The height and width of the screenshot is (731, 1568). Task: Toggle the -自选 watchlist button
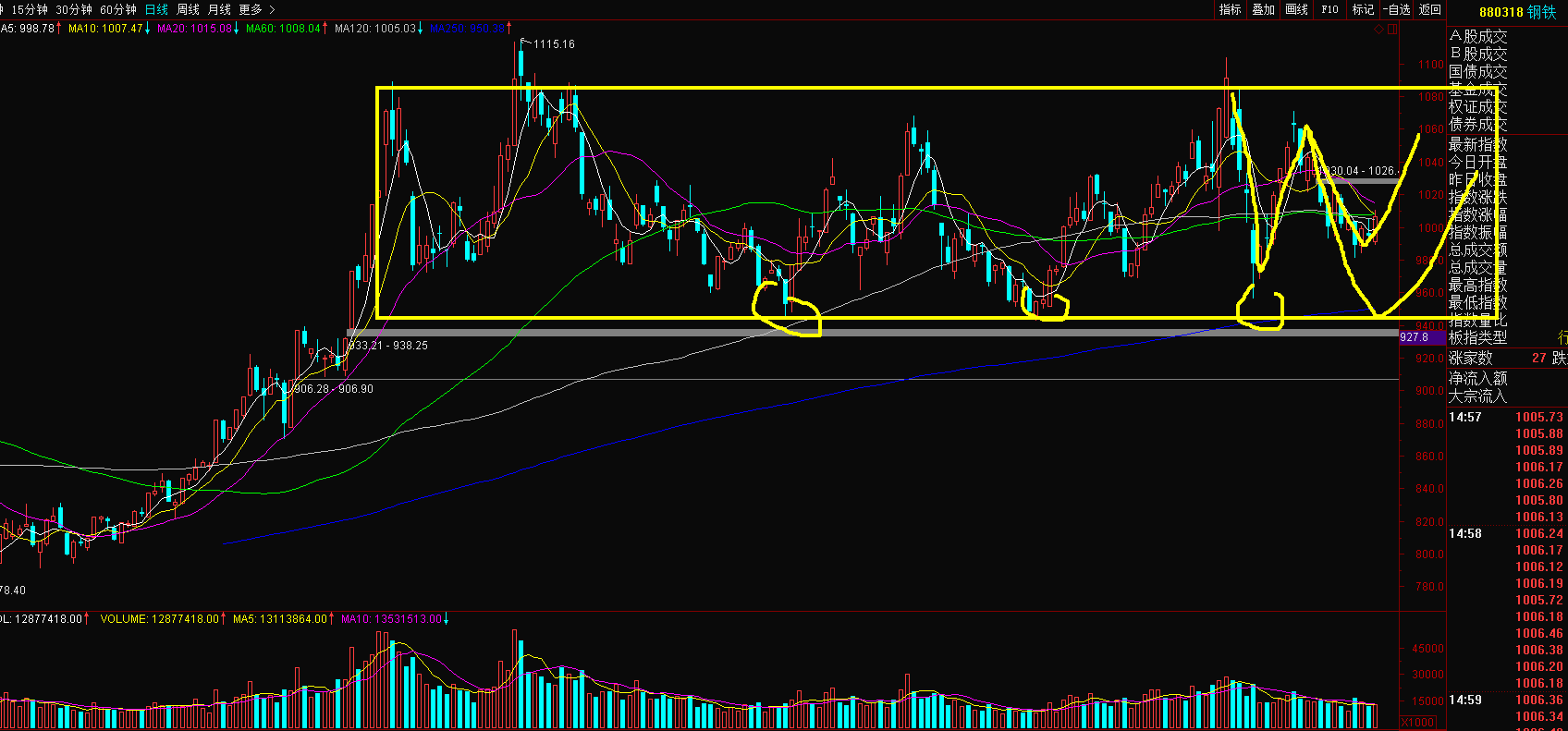tap(1397, 9)
